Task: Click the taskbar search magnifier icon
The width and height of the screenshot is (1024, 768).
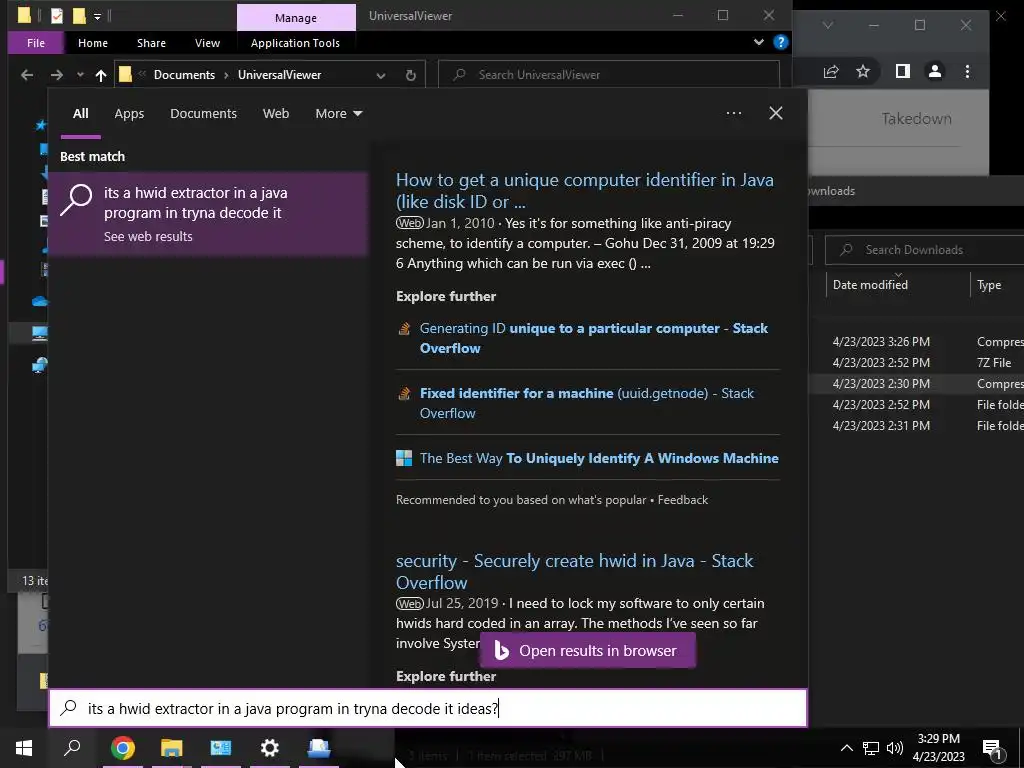Action: click(x=72, y=747)
